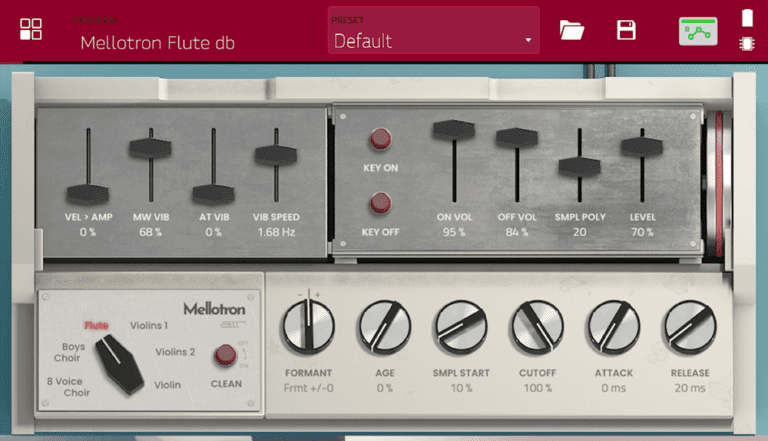This screenshot has height=441, width=768.
Task: Click the CPU chip icon
Action: point(747,44)
